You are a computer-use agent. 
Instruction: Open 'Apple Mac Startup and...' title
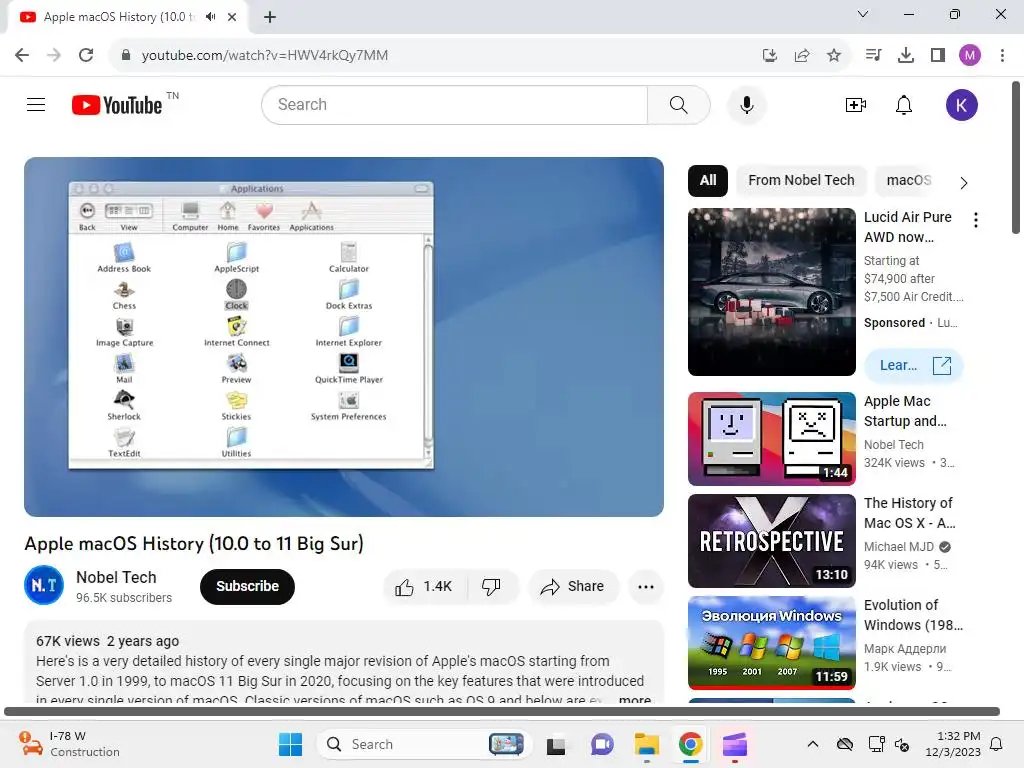coord(905,411)
